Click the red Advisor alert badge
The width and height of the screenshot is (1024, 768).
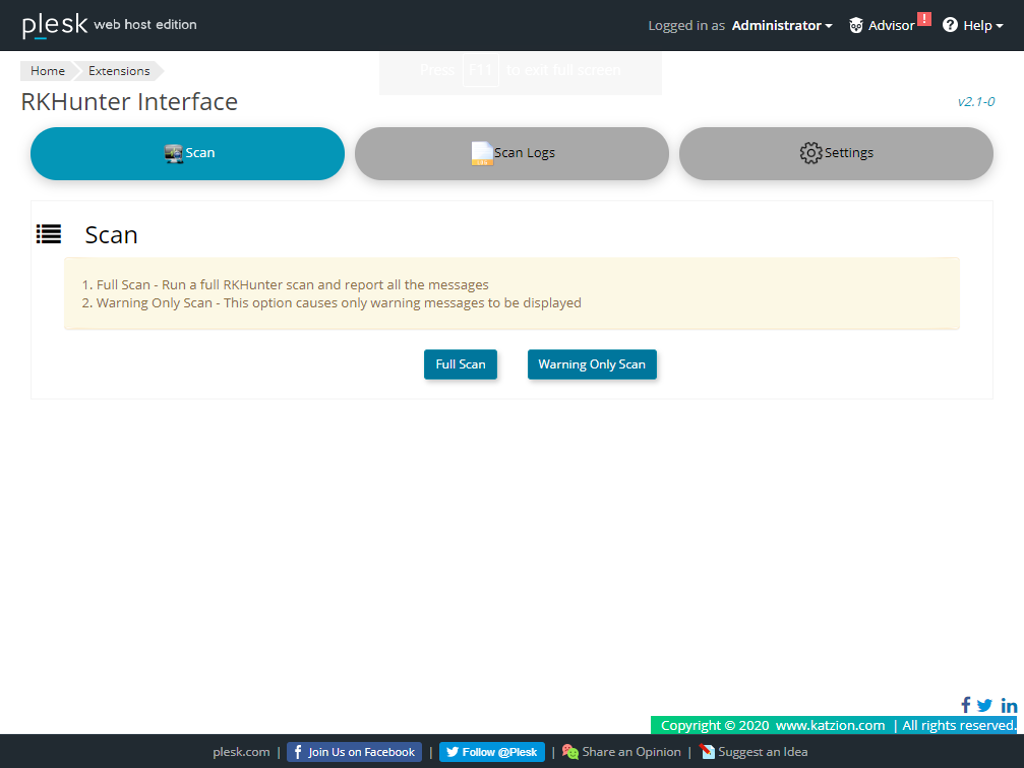point(924,19)
